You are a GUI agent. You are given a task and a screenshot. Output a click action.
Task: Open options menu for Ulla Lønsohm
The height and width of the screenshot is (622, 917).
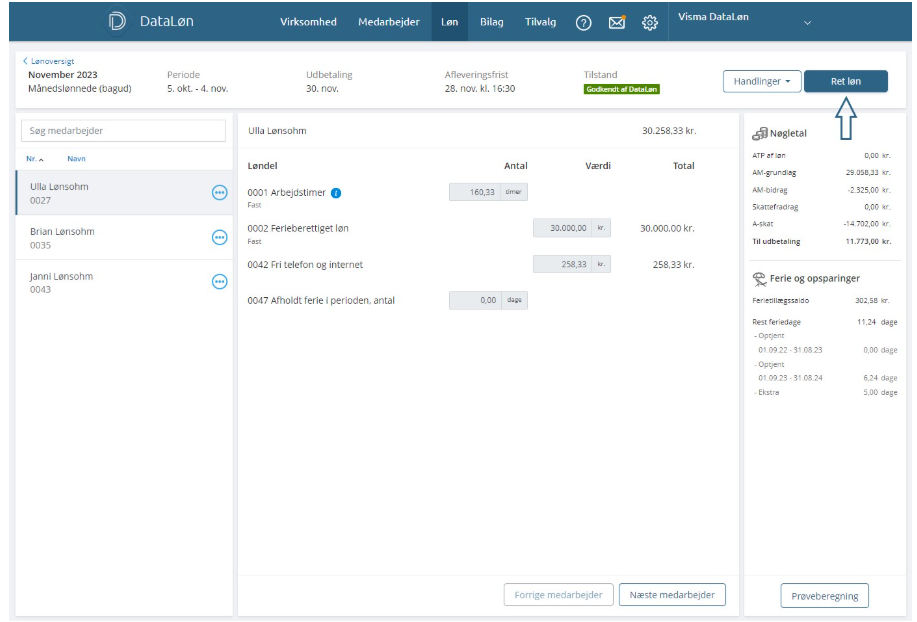point(220,193)
